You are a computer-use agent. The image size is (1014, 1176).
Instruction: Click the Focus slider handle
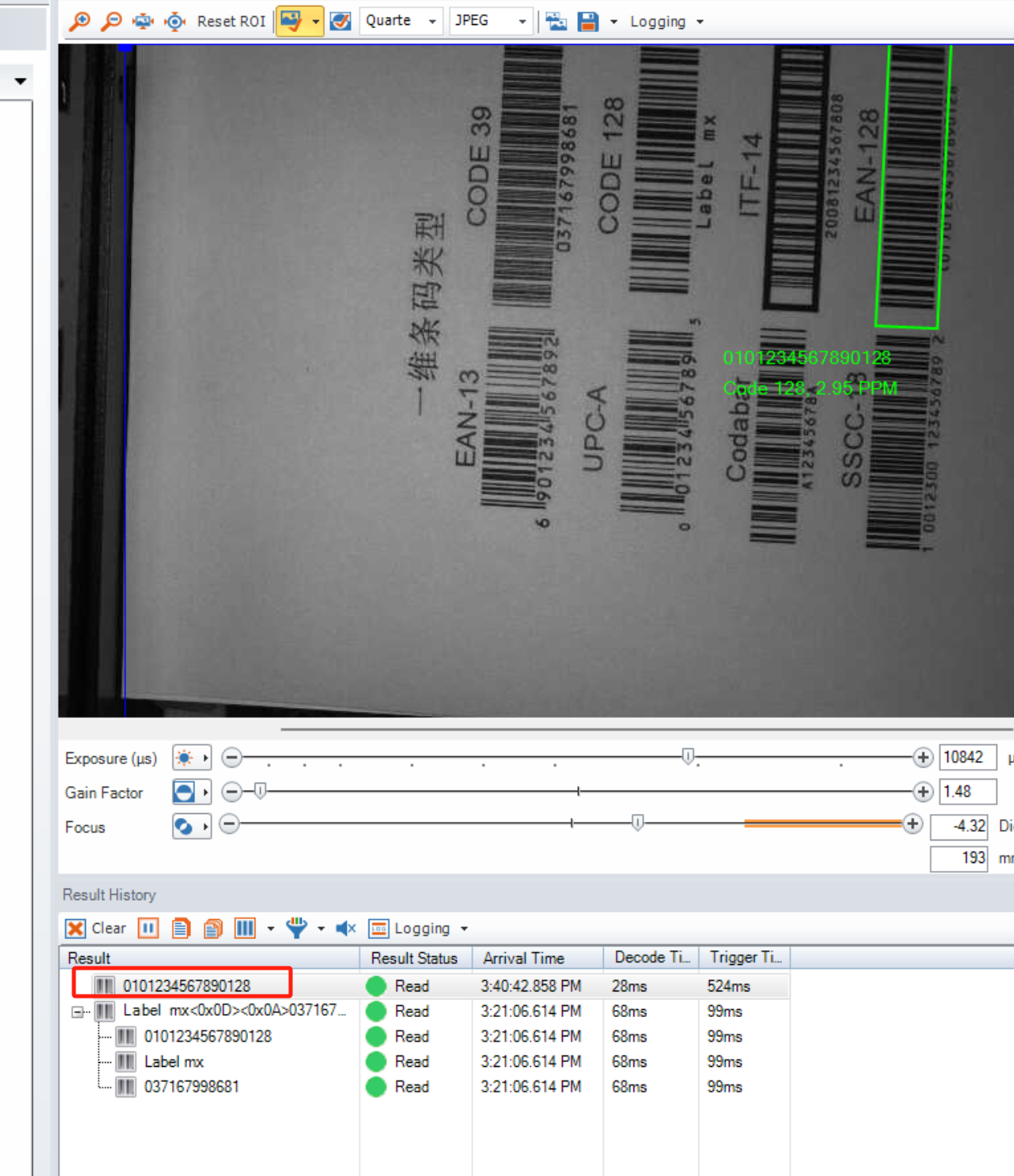point(637,823)
